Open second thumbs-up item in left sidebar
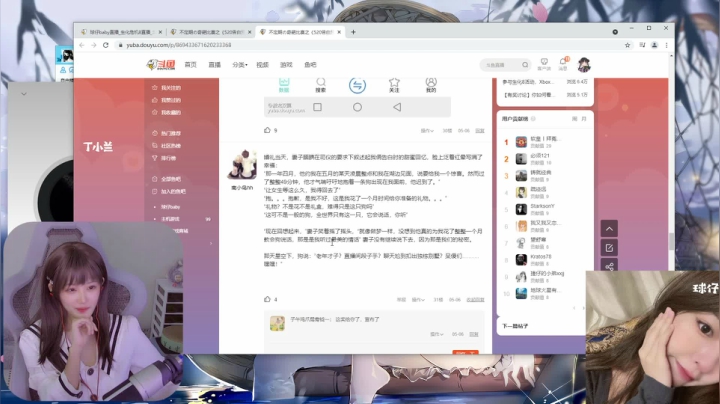Image resolution: width=720 pixels, height=404 pixels. [x=166, y=100]
